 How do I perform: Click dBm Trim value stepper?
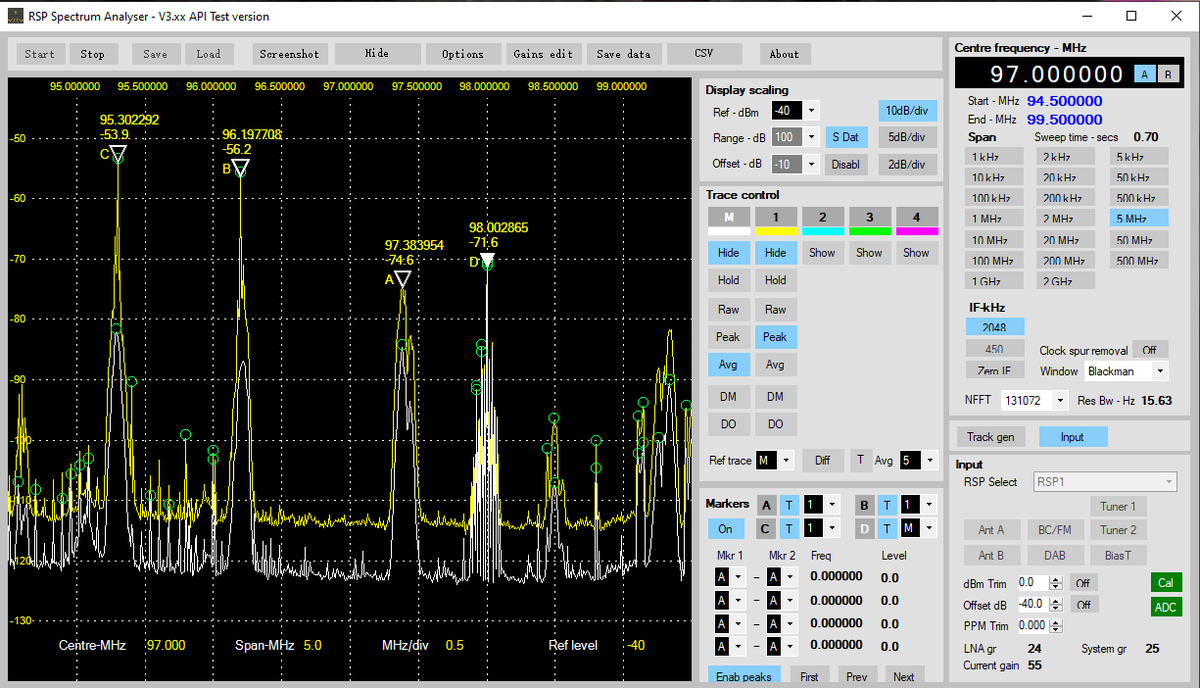point(1055,582)
